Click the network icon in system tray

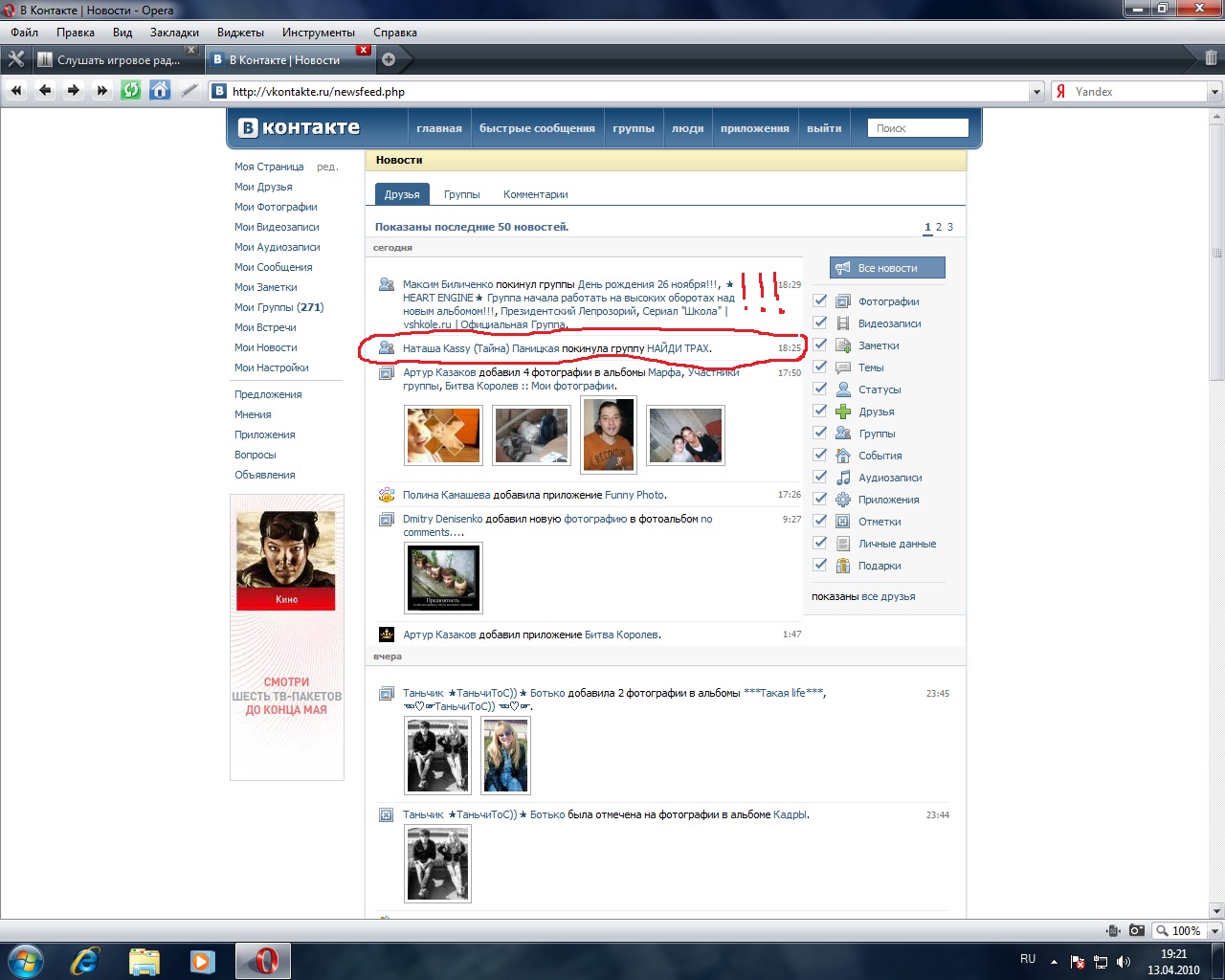coord(1101,961)
